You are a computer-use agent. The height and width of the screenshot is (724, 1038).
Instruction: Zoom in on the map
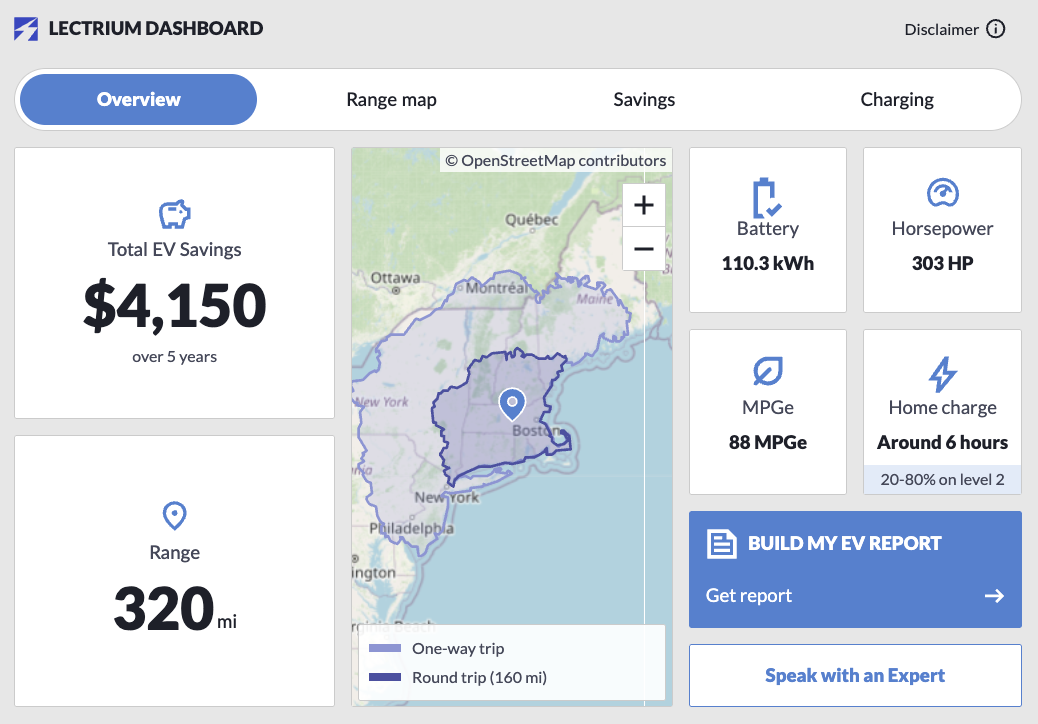(x=643, y=205)
